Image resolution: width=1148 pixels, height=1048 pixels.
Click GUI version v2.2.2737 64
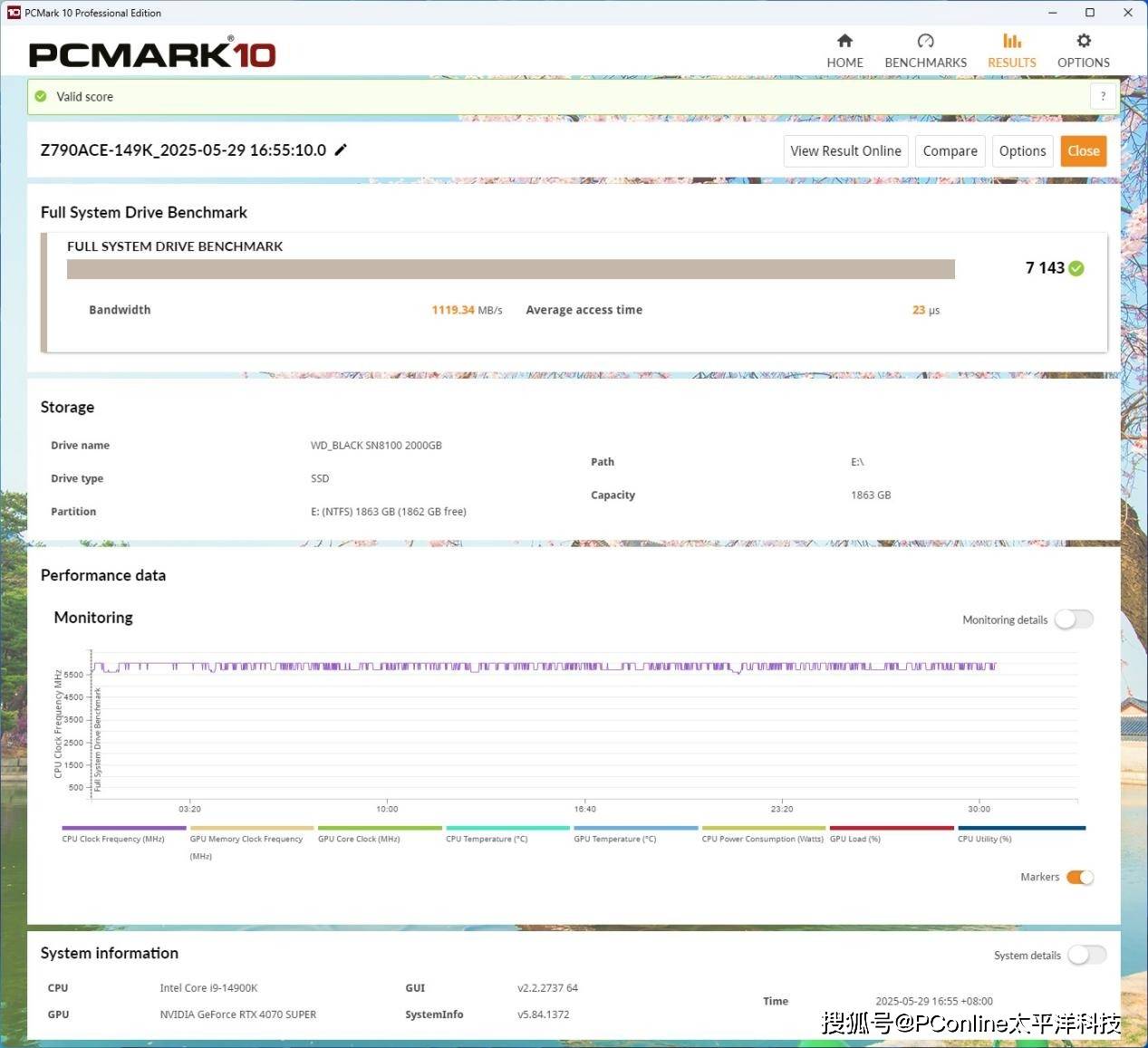click(x=547, y=988)
